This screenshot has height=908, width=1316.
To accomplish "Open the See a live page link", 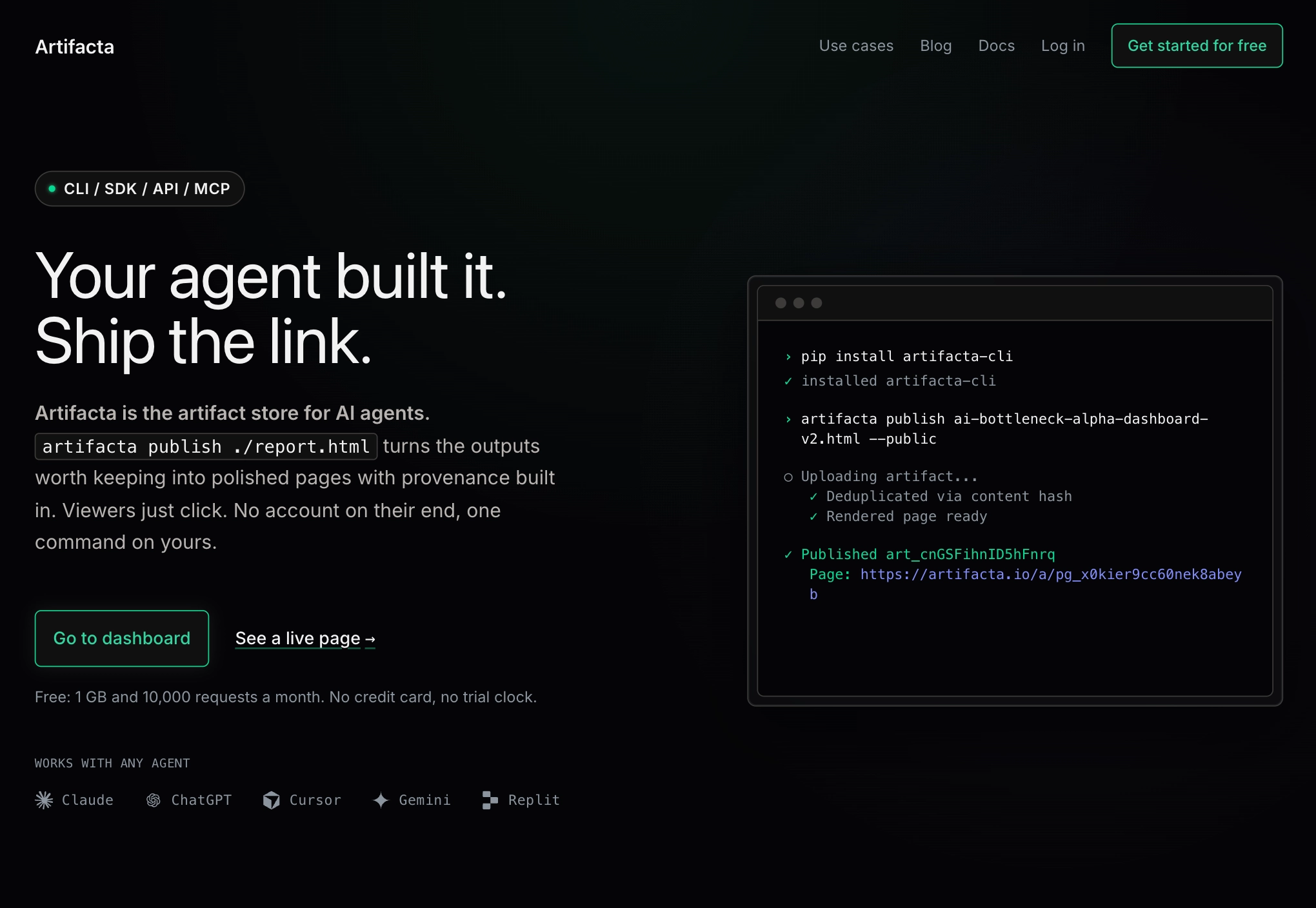I will click(305, 638).
